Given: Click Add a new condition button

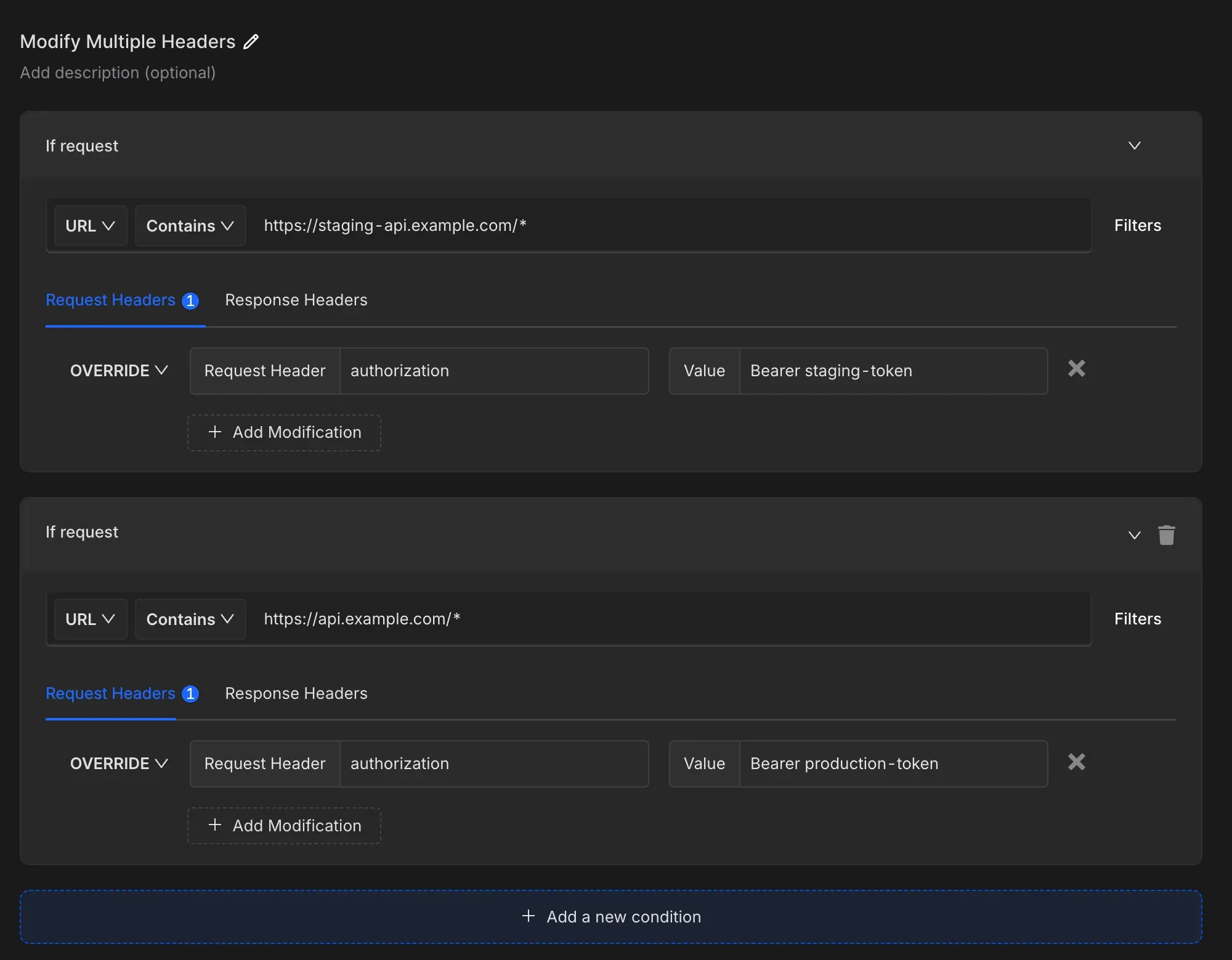Looking at the screenshot, I should click(x=610, y=917).
